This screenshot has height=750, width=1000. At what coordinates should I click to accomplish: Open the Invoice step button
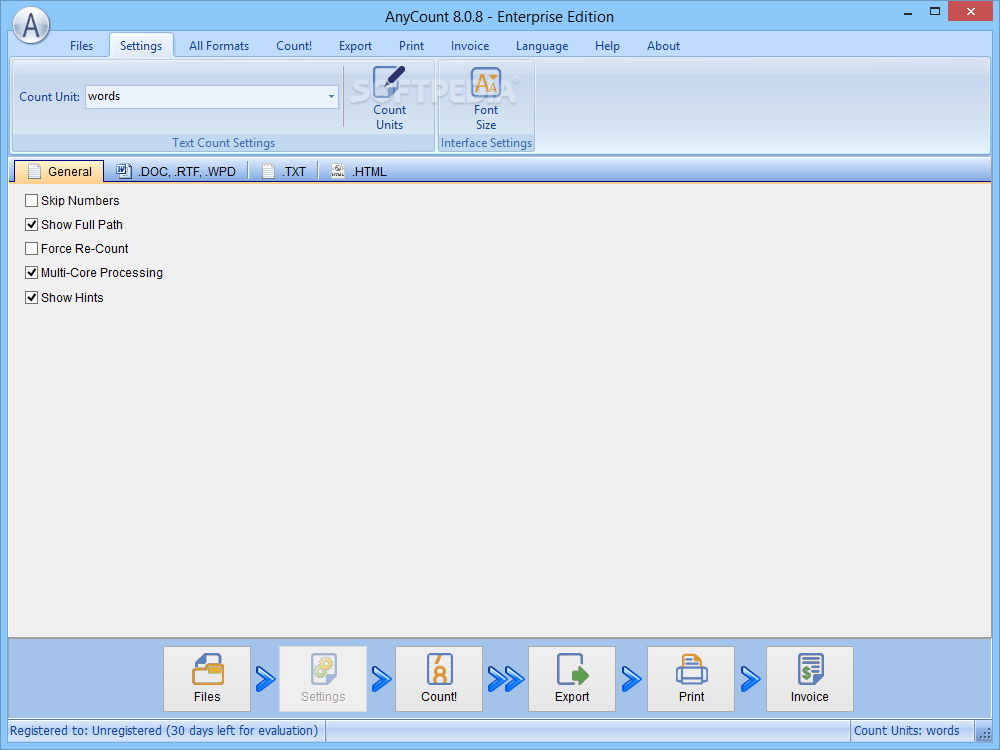point(809,679)
